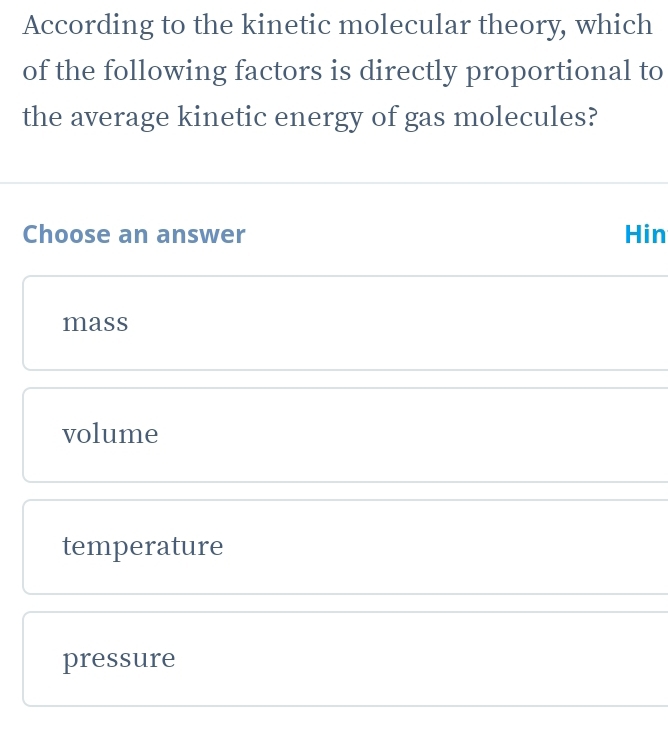Click the word "mass" label text
The image size is (668, 741).
(95, 323)
